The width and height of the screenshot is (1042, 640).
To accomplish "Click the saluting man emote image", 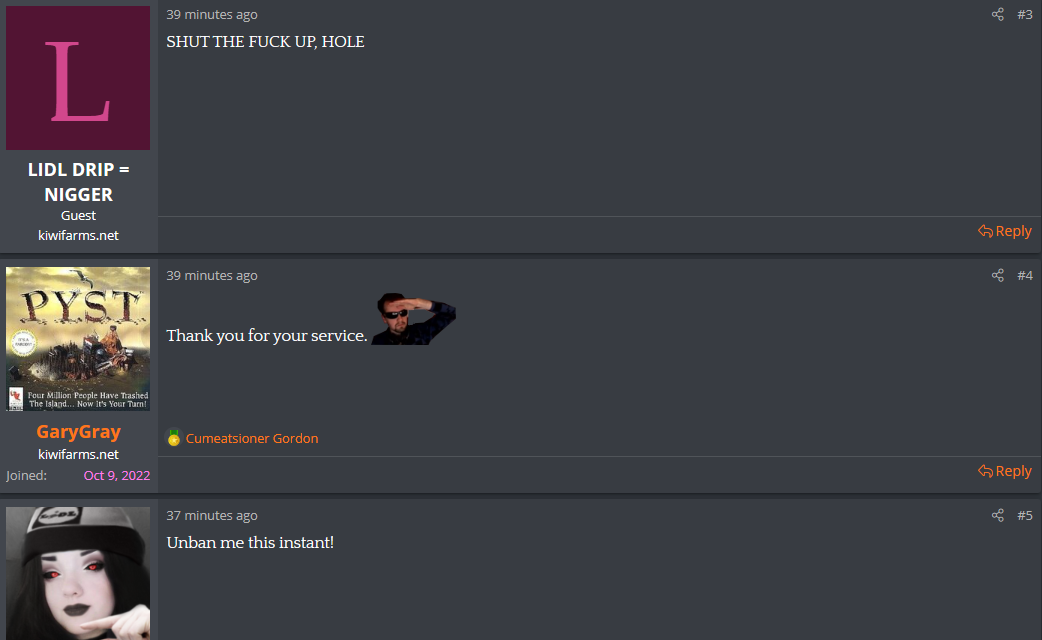I will pos(413,318).
